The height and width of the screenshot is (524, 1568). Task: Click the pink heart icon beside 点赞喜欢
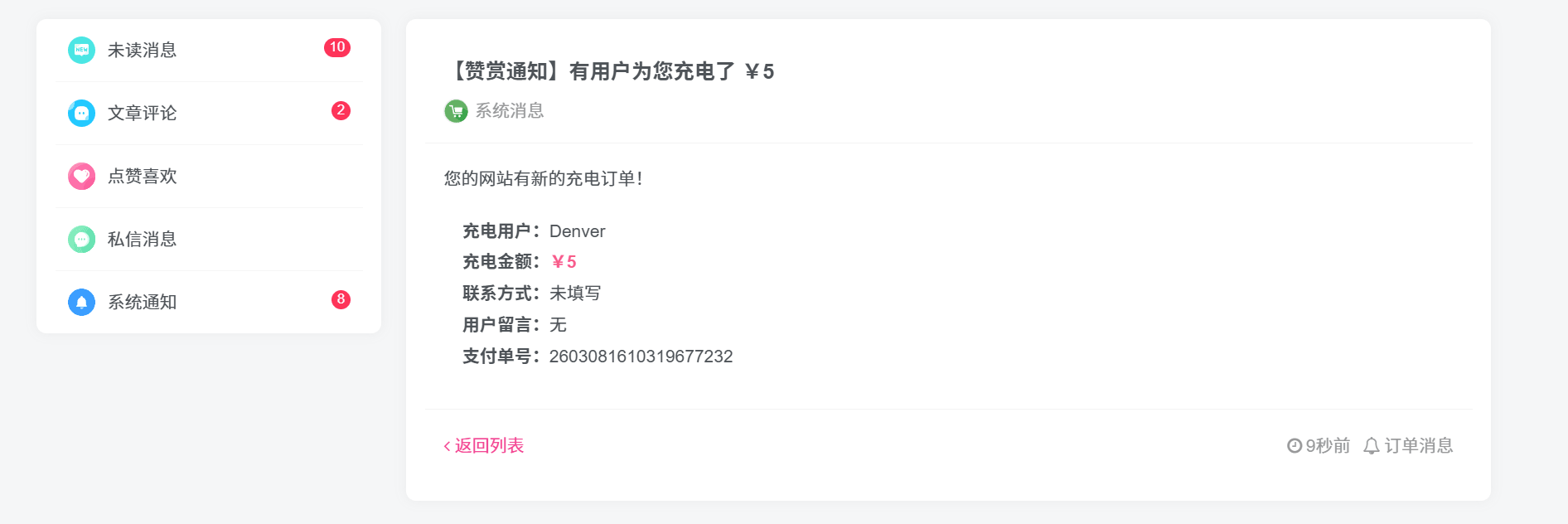click(81, 176)
